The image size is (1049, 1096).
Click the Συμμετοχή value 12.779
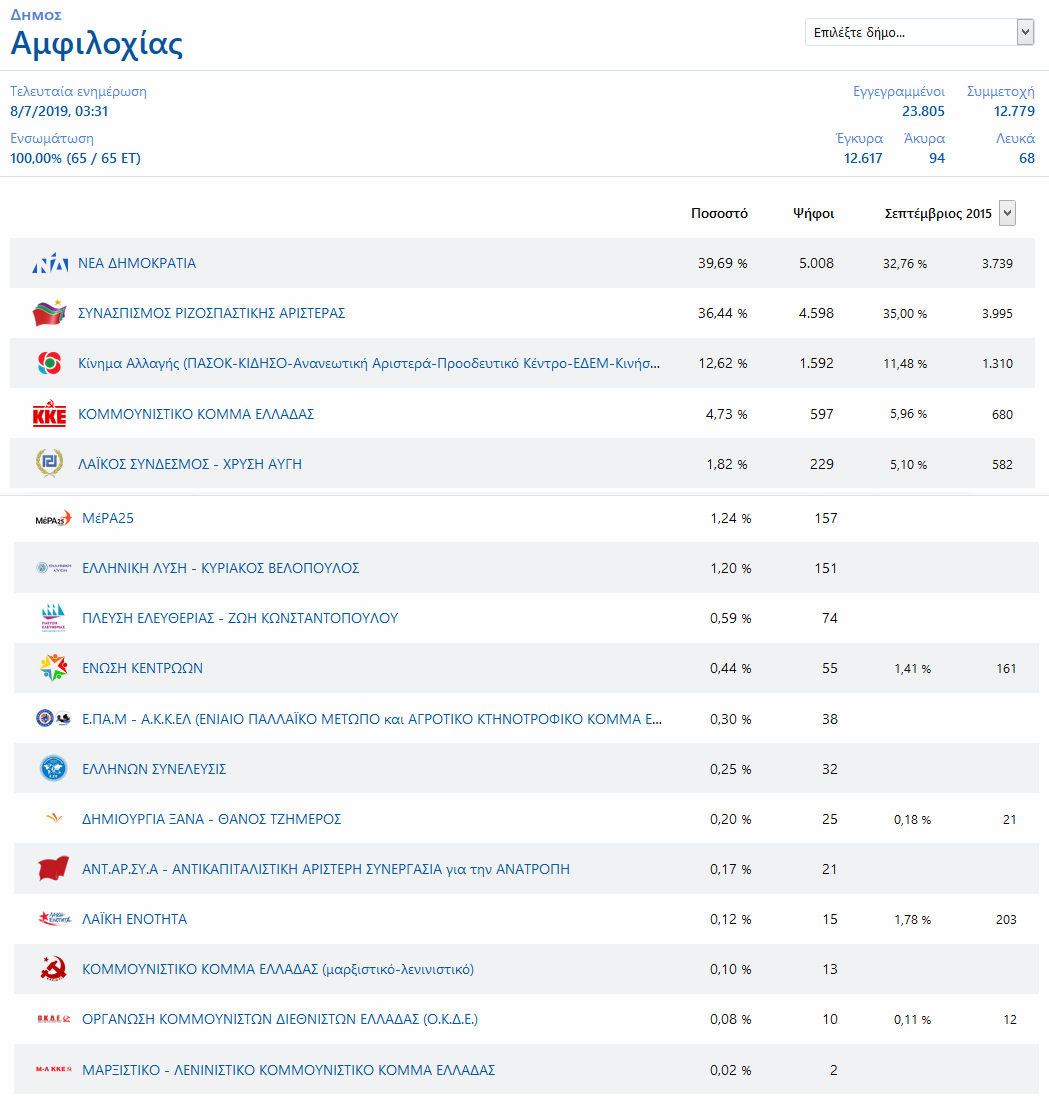pyautogui.click(x=1014, y=111)
